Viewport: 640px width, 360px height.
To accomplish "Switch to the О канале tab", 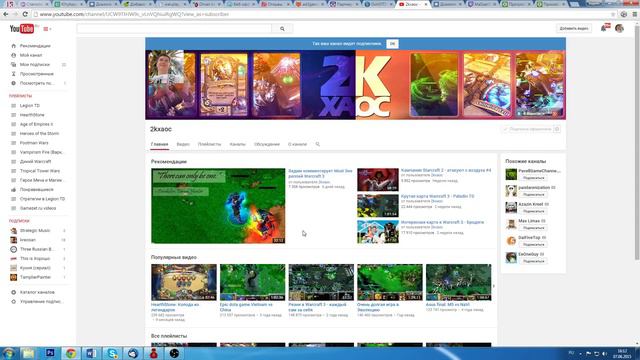I will [297, 144].
